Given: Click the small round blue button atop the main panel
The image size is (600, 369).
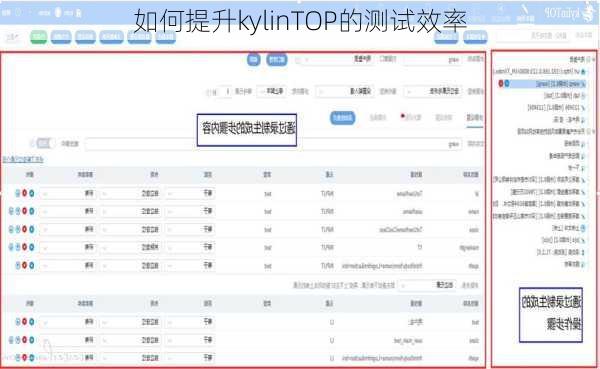Looking at the screenshot, I should point(253,60).
